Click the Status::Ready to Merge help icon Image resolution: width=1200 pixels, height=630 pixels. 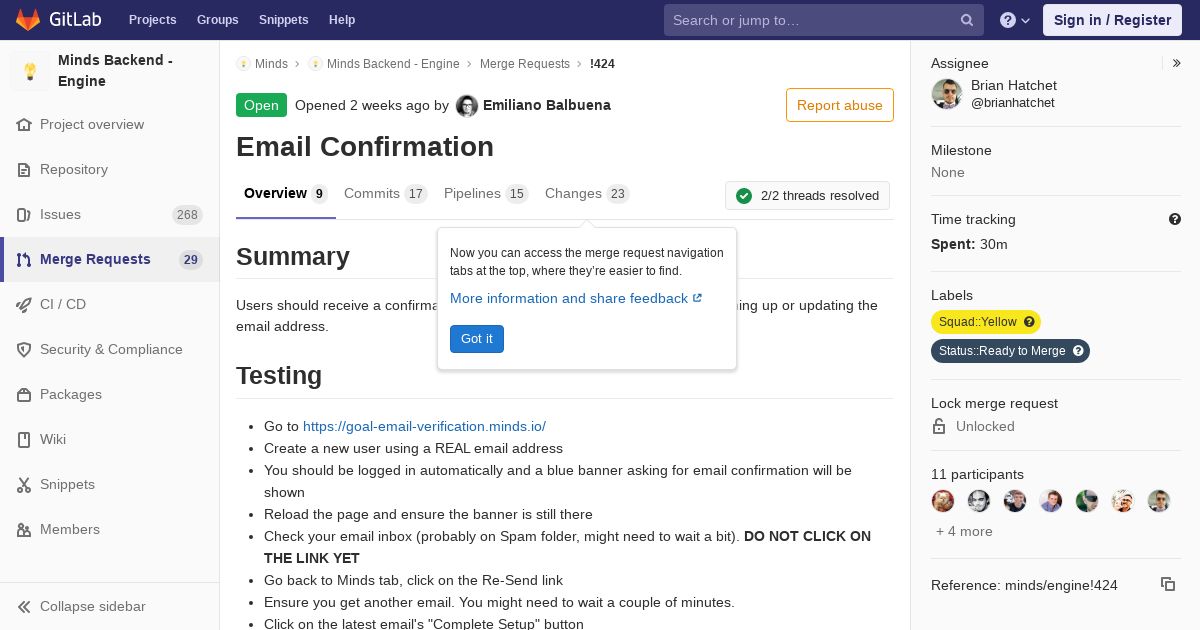[1078, 351]
